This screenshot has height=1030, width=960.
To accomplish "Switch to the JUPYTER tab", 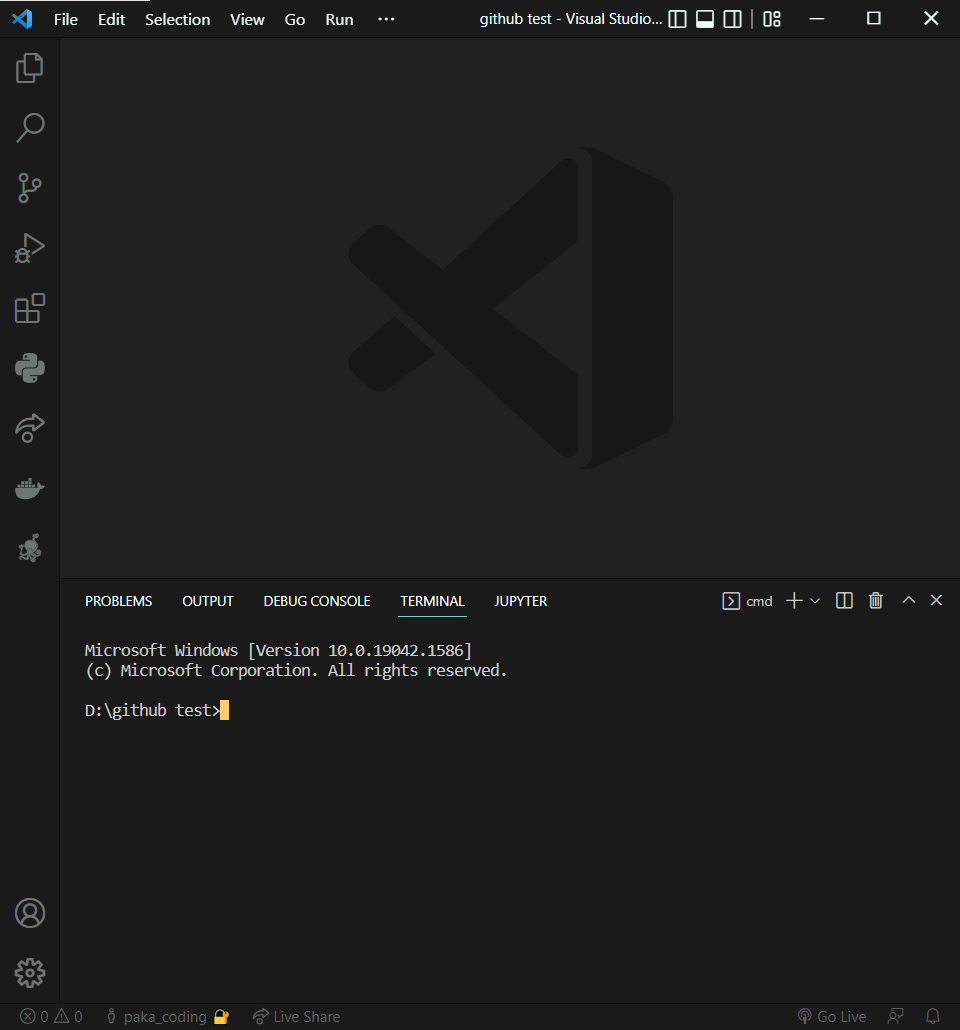I will tap(520, 601).
